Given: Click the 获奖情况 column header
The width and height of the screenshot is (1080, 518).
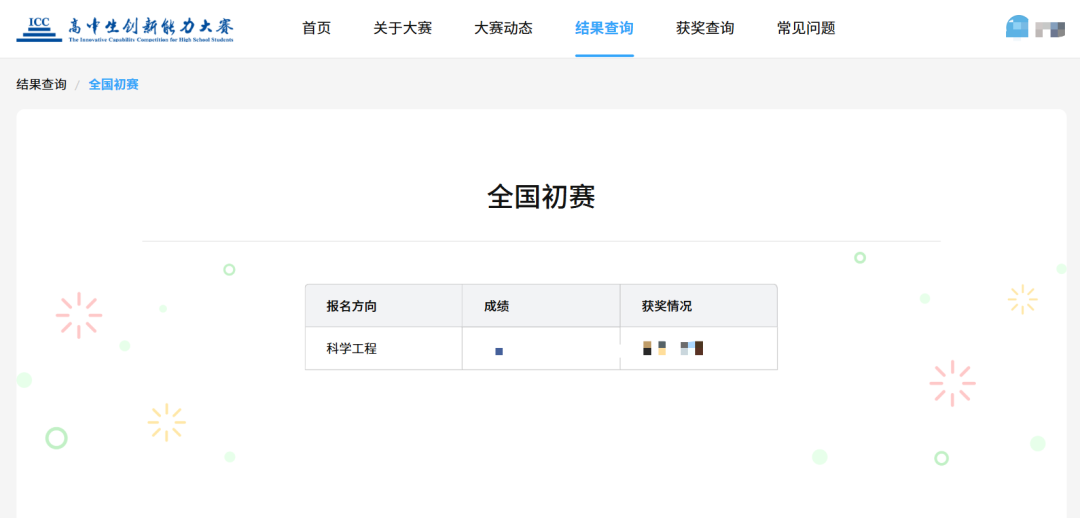Looking at the screenshot, I should coord(667,306).
